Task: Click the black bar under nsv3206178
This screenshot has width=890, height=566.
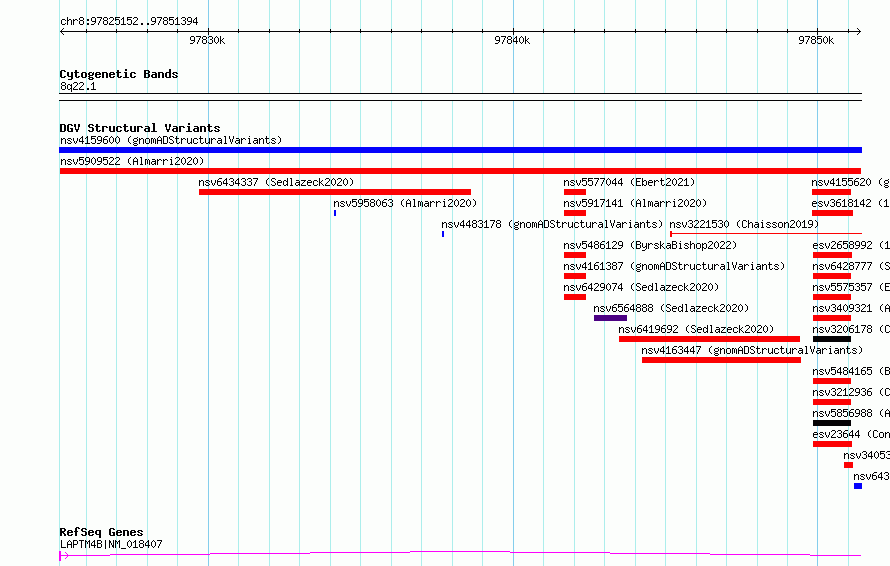Action: coord(832,339)
